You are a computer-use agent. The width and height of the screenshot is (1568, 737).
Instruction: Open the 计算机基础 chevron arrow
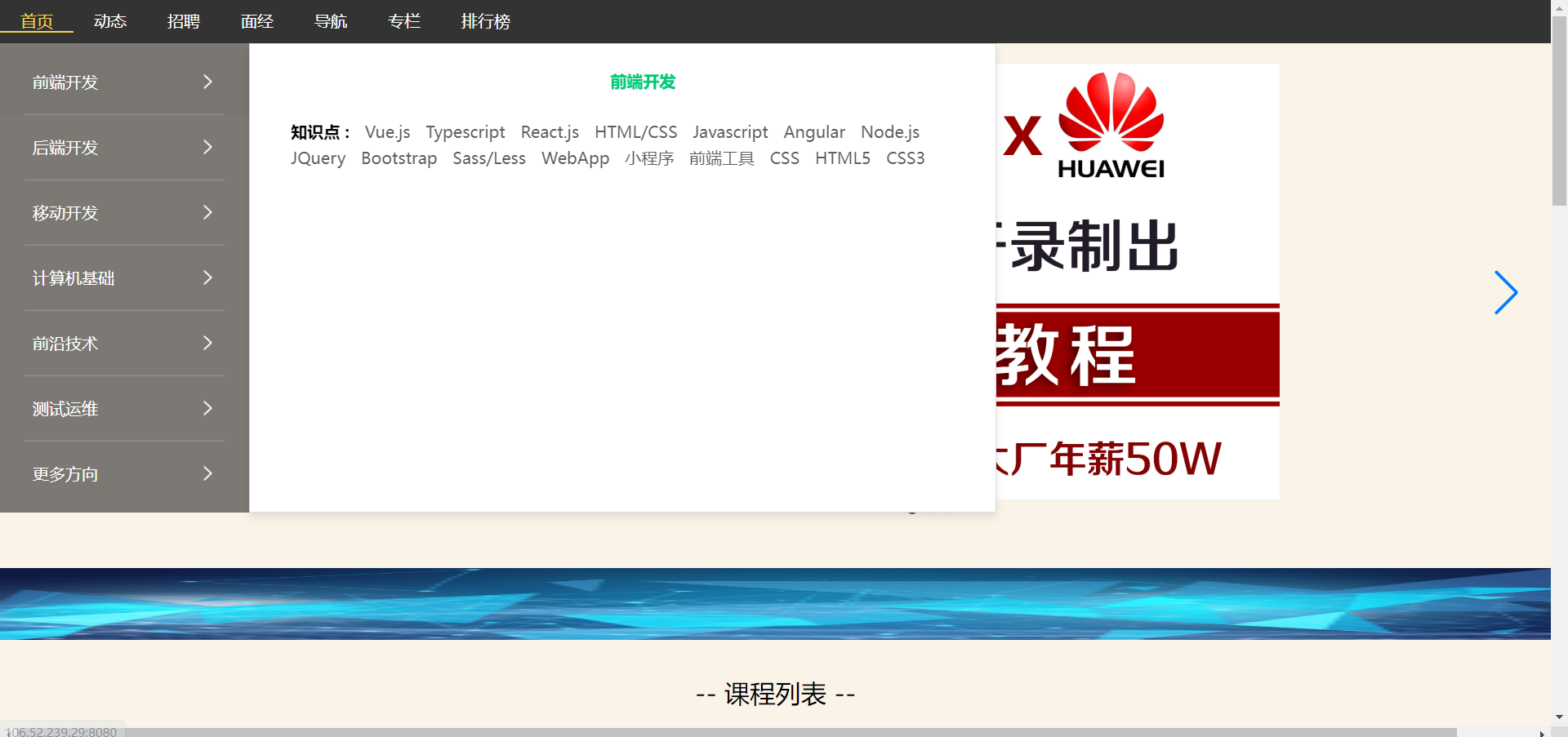pyautogui.click(x=207, y=277)
